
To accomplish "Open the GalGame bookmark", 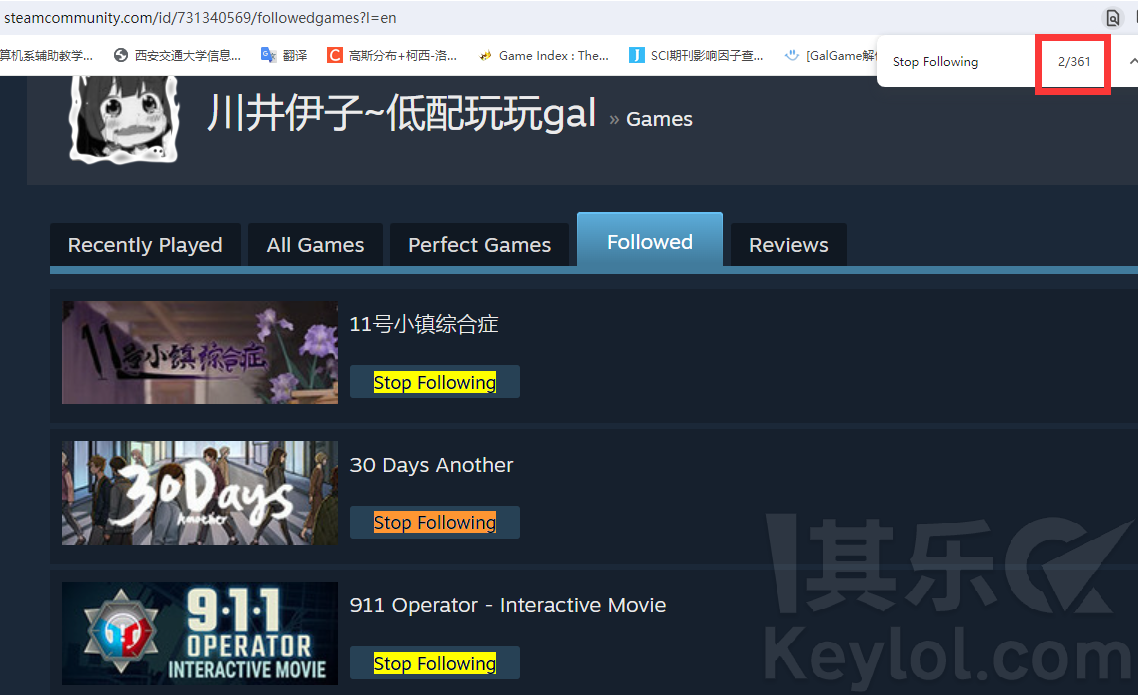I will coord(830,55).
